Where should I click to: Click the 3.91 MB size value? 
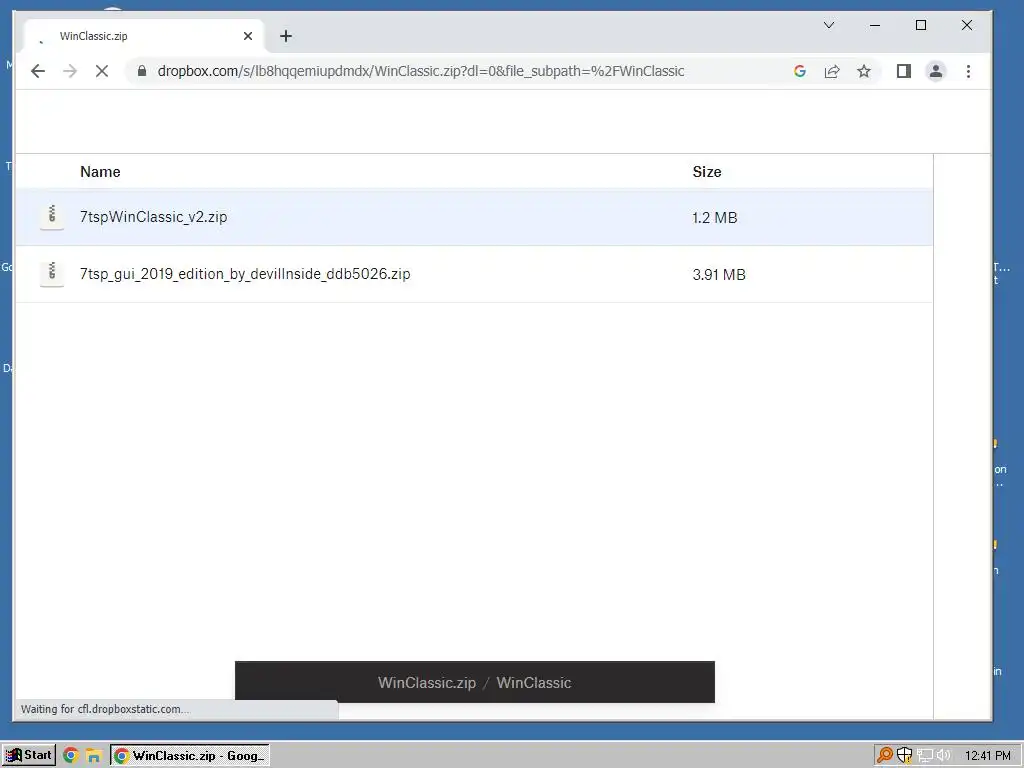[719, 274]
